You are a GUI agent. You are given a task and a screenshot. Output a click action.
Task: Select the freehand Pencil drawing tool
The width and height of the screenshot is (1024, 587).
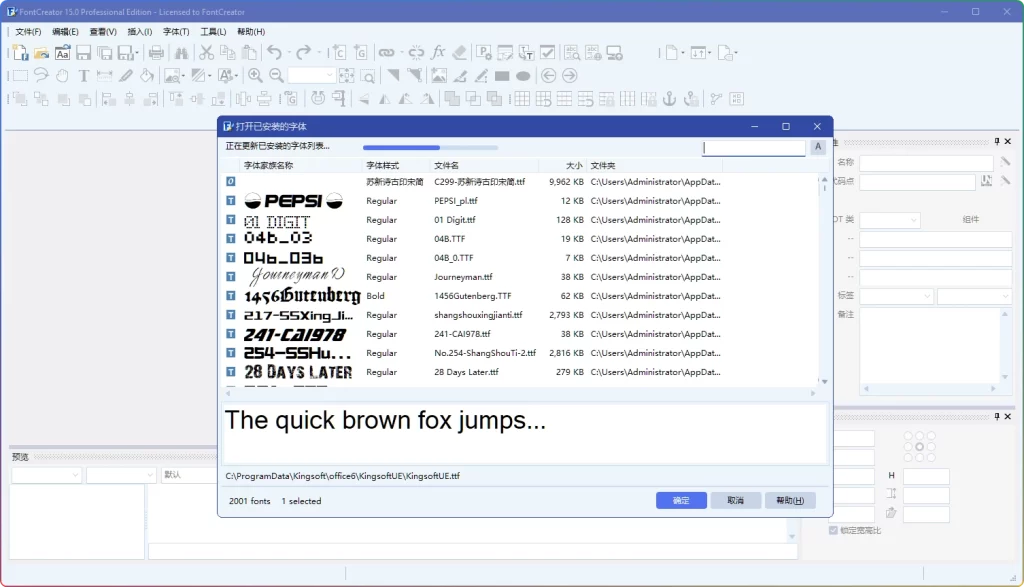pos(124,74)
